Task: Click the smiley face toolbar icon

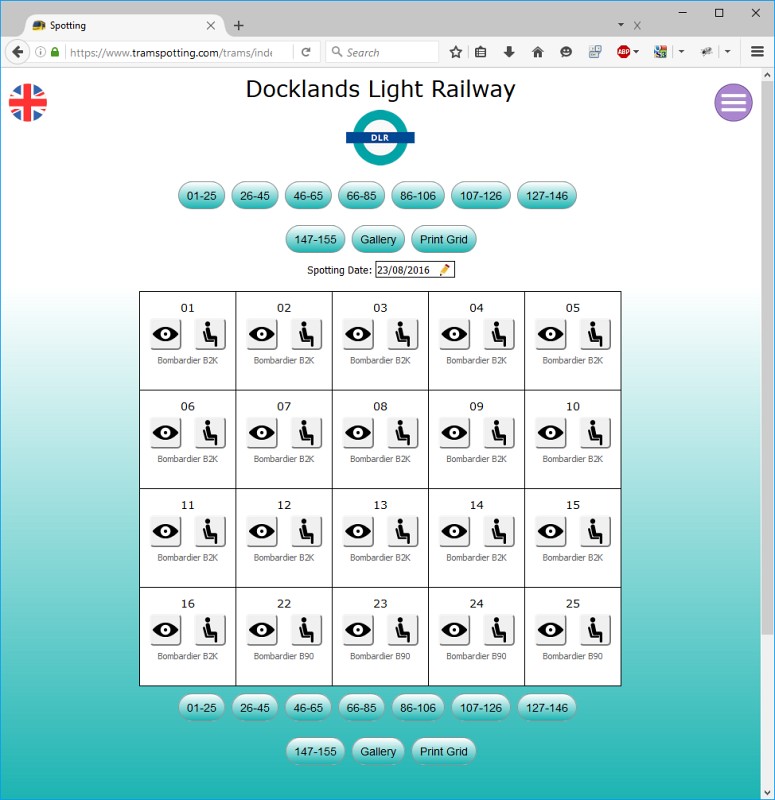Action: 566,52
